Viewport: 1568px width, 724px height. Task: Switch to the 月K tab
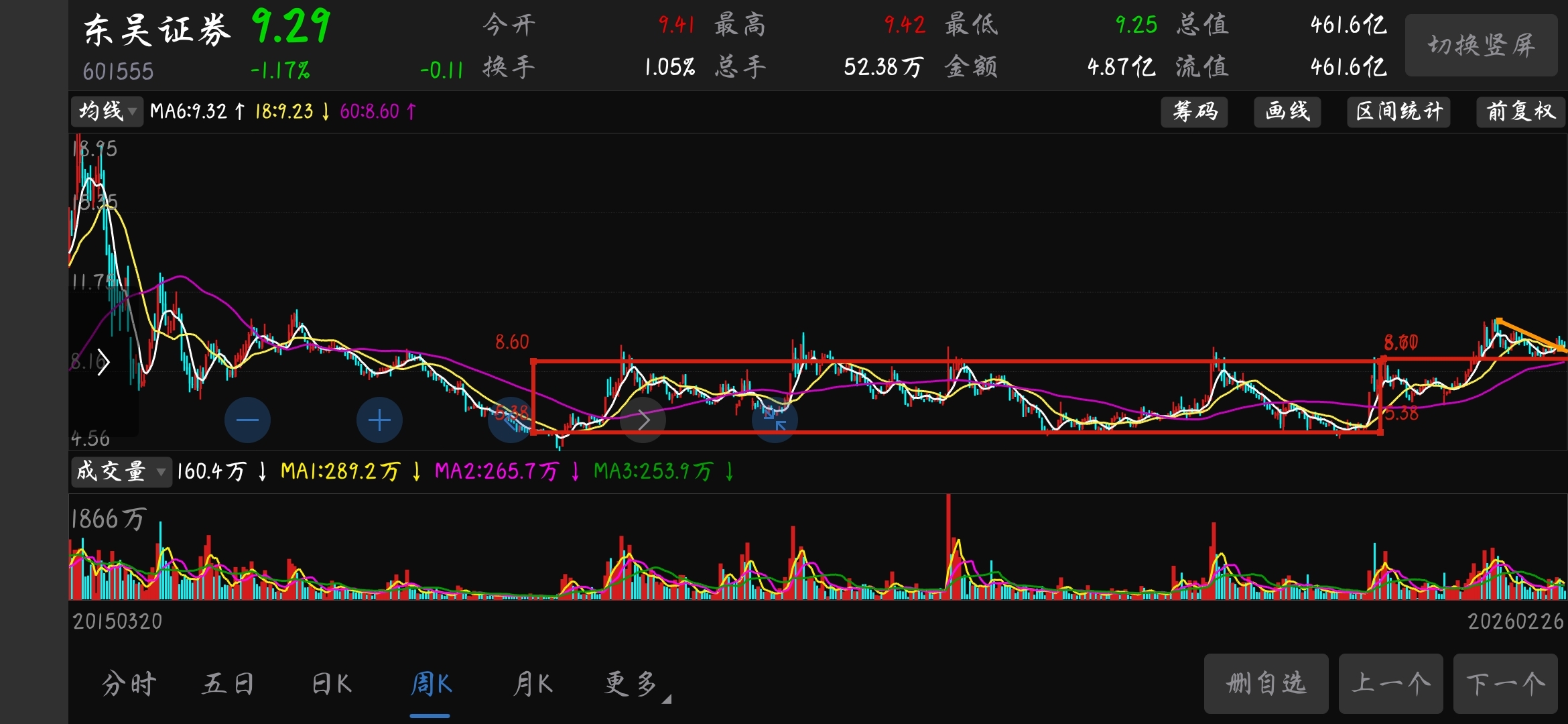point(533,684)
